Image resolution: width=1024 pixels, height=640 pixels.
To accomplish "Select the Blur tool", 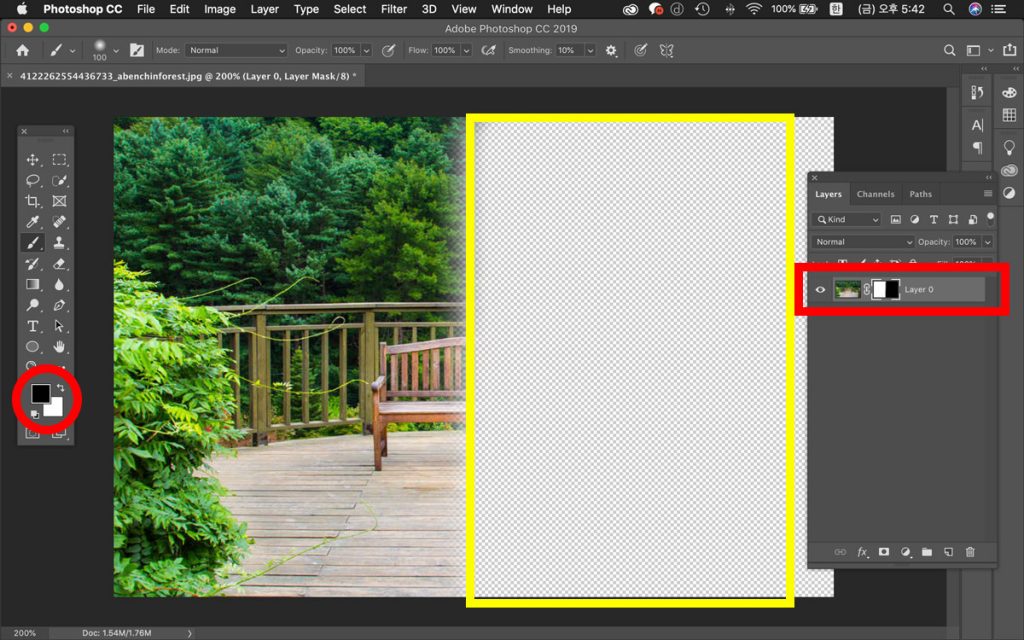I will [x=59, y=284].
